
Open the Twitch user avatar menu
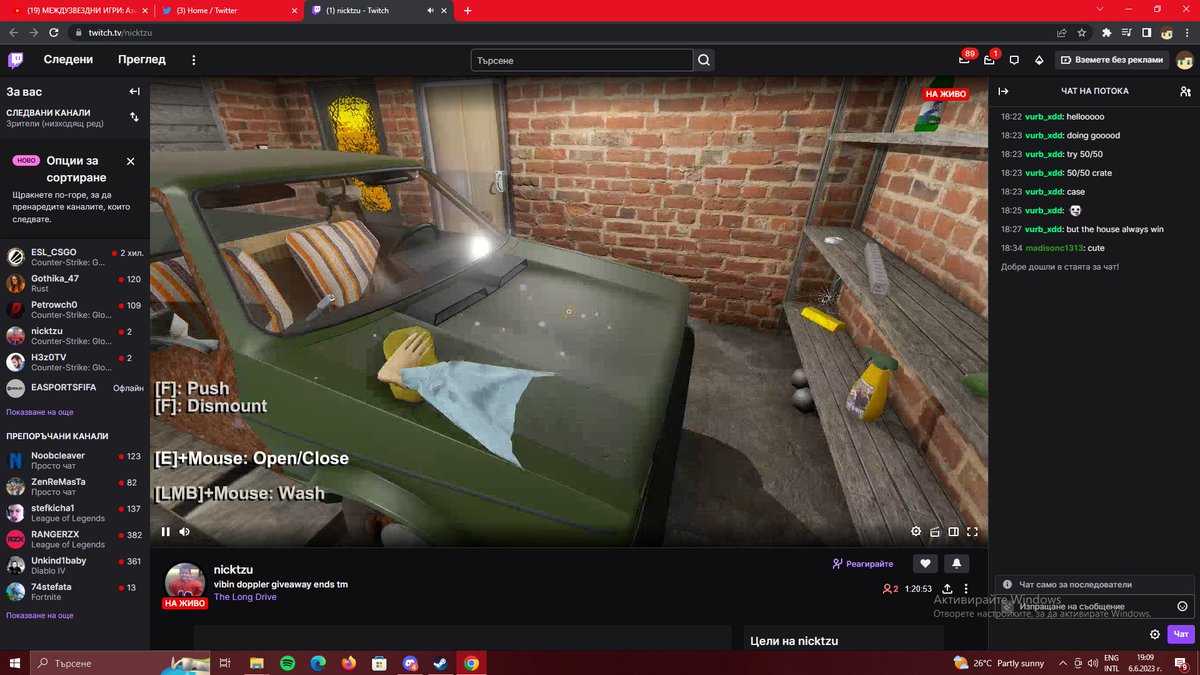click(1184, 60)
